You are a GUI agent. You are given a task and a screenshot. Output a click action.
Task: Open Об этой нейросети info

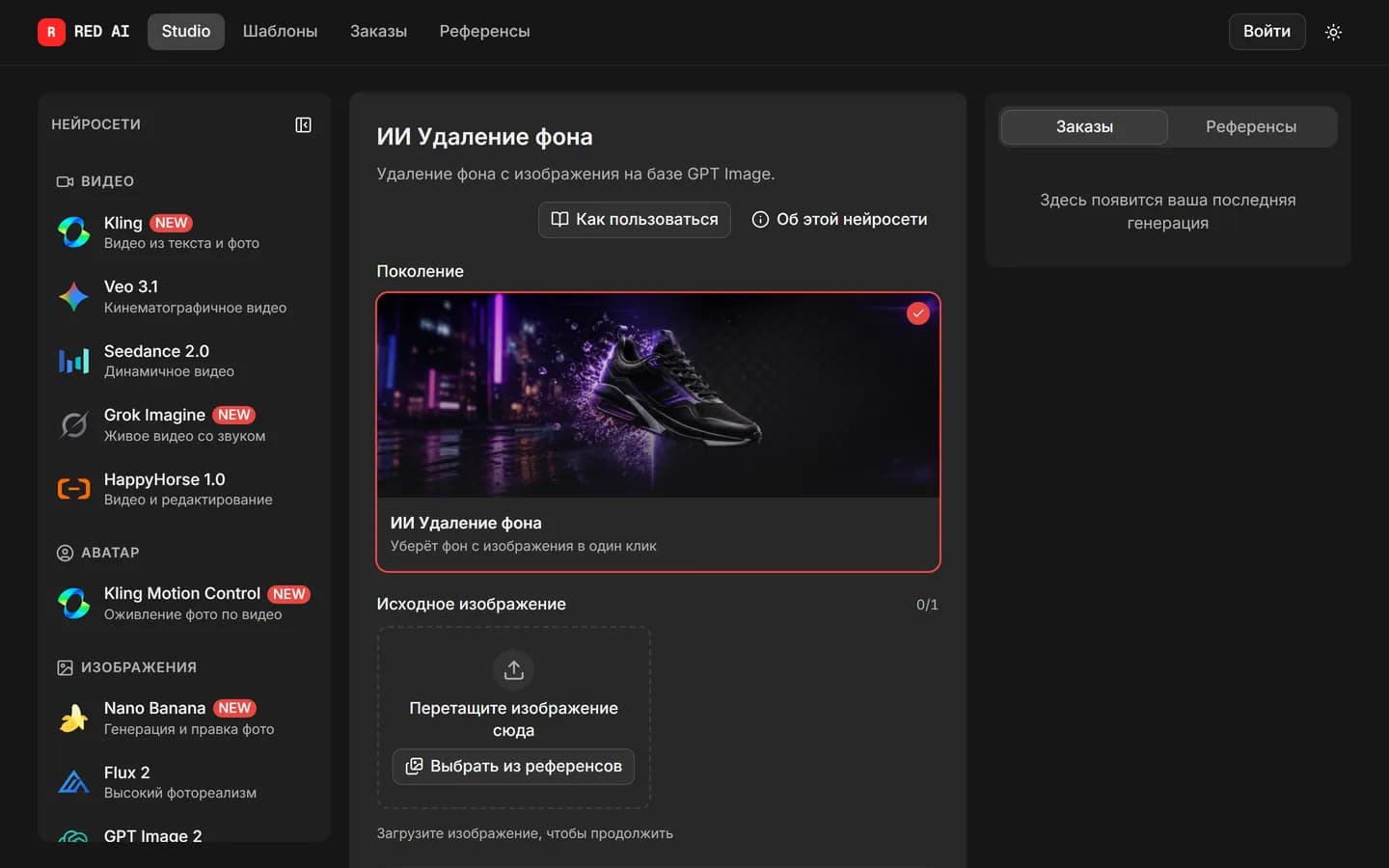(x=839, y=220)
